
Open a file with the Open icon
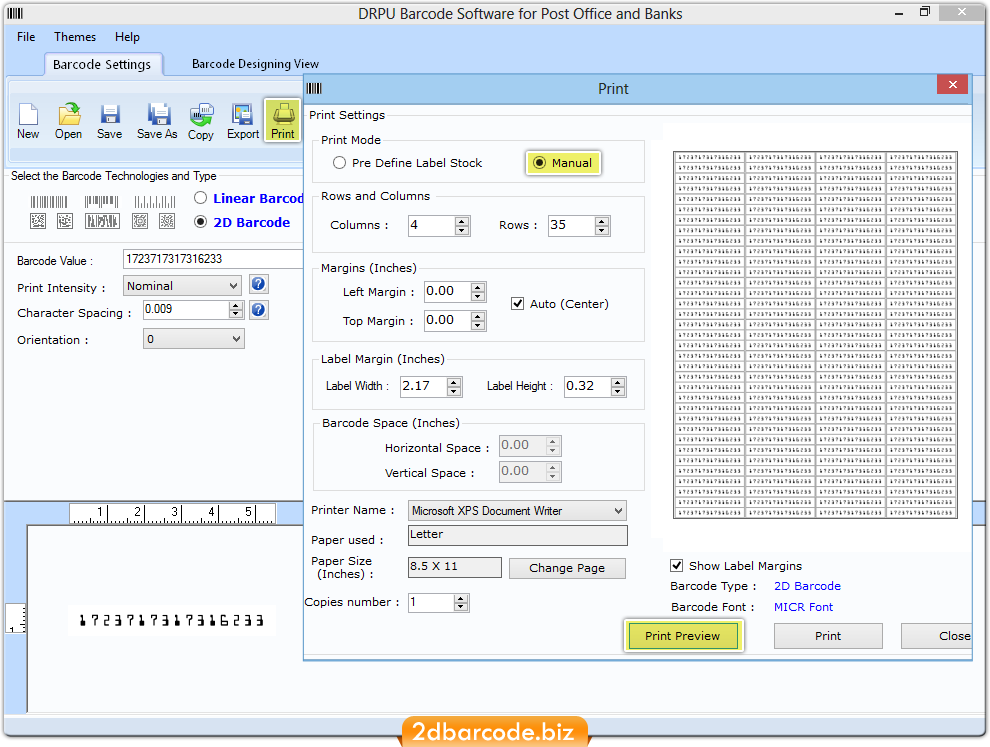point(68,121)
